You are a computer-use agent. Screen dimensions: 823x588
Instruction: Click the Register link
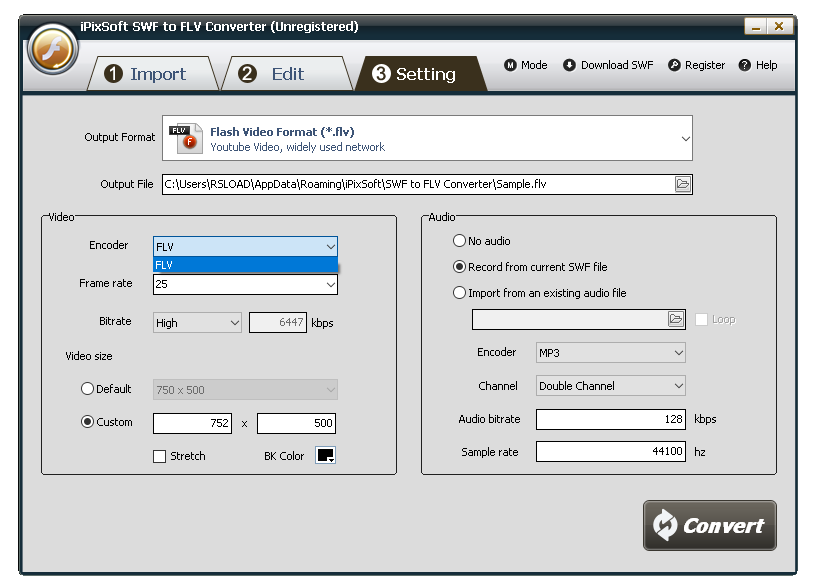(x=697, y=65)
